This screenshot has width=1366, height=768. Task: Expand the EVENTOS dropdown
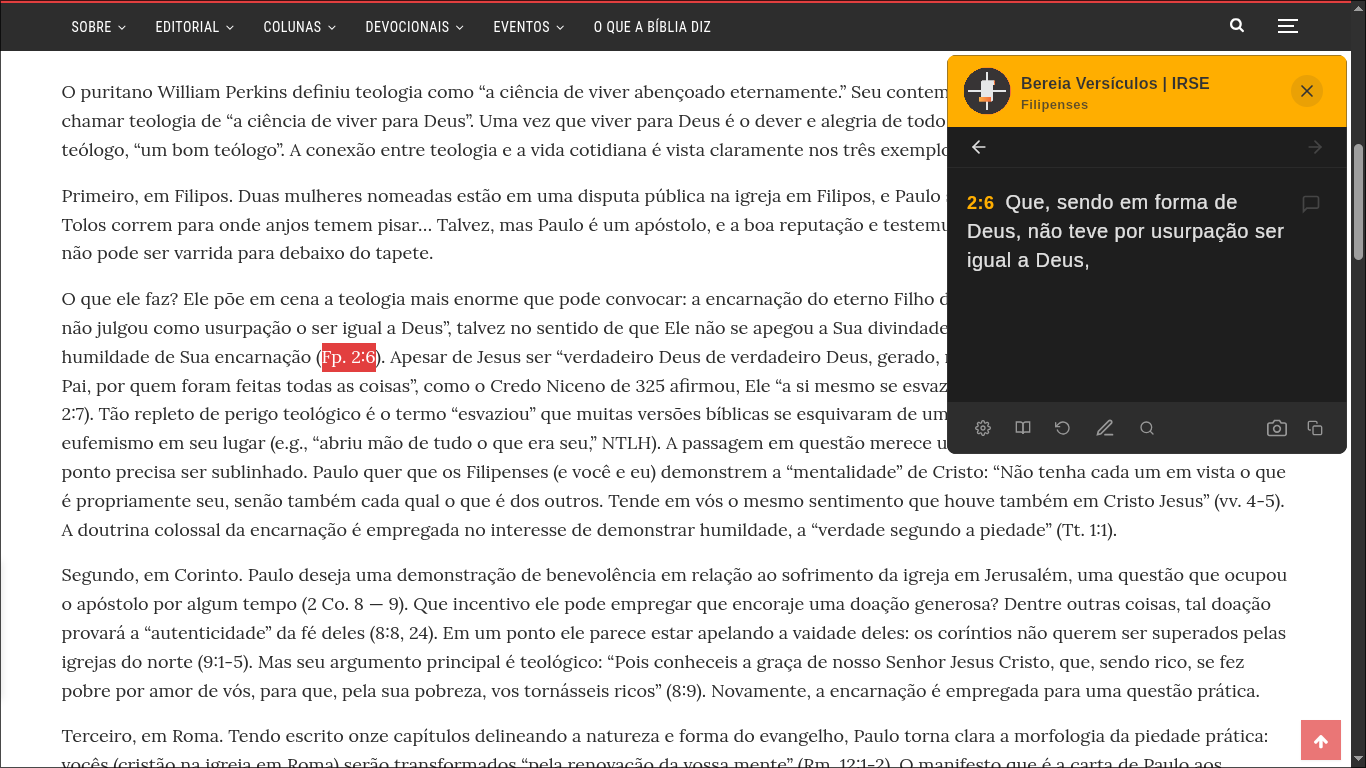tap(521, 27)
